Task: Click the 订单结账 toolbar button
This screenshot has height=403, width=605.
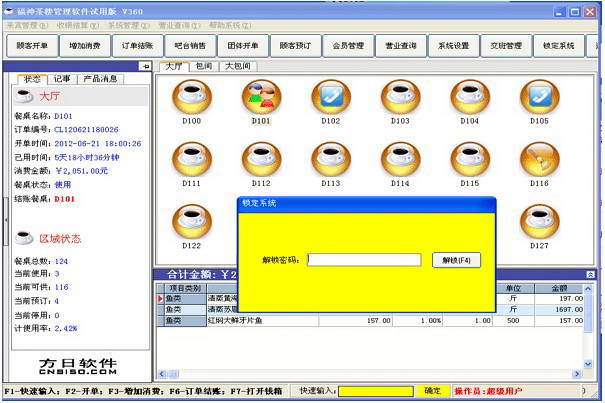Action: click(x=137, y=46)
